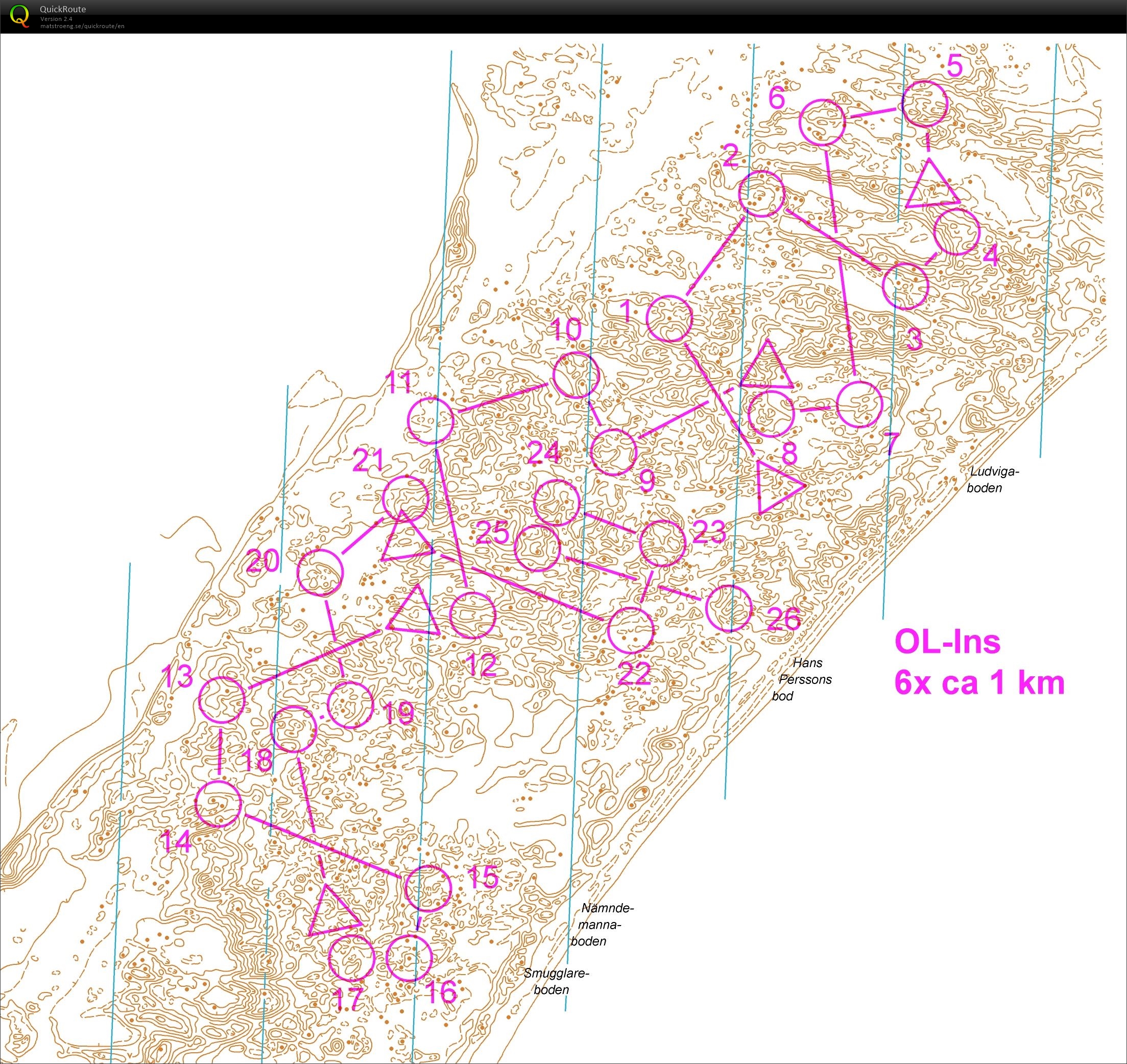This screenshot has width=1127, height=1064.
Task: Click control circle 1 on the map
Action: [669, 318]
